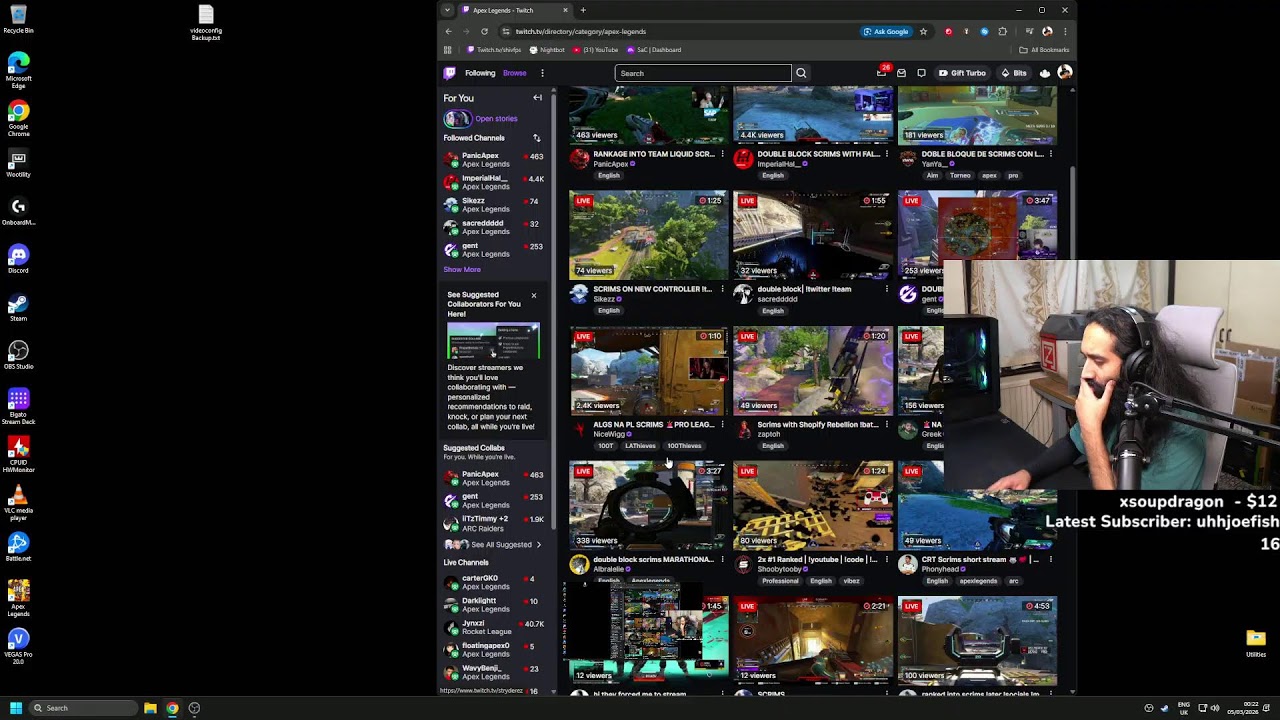
Task: Open All Bookmarks folder
Action: pyautogui.click(x=1045, y=50)
